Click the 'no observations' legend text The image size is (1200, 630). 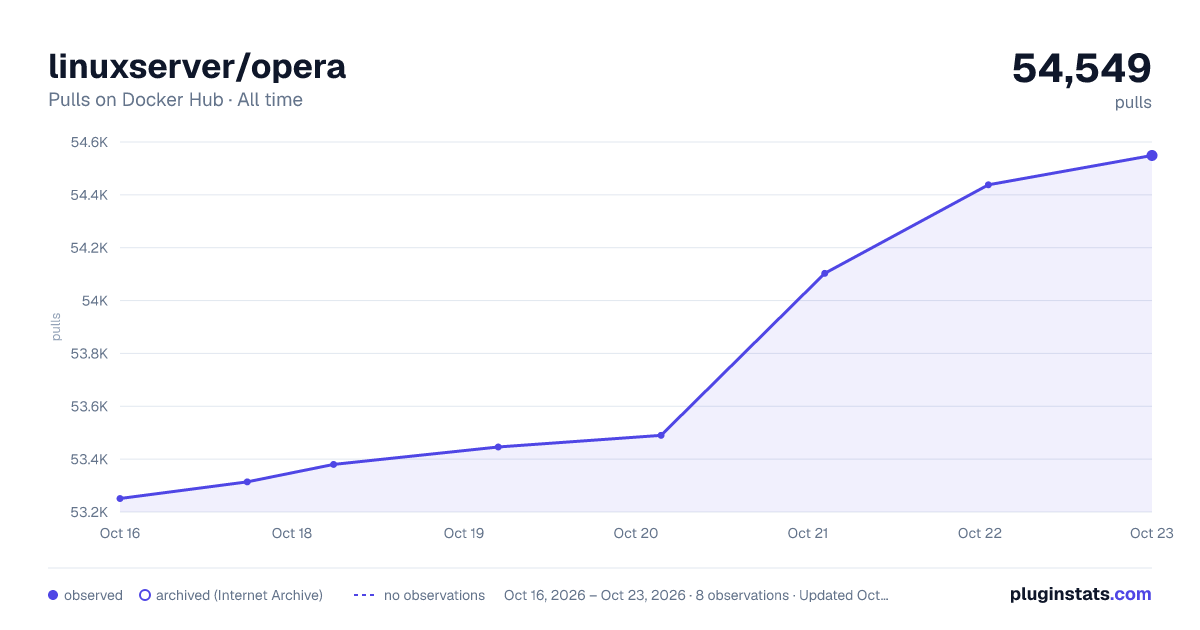point(434,595)
